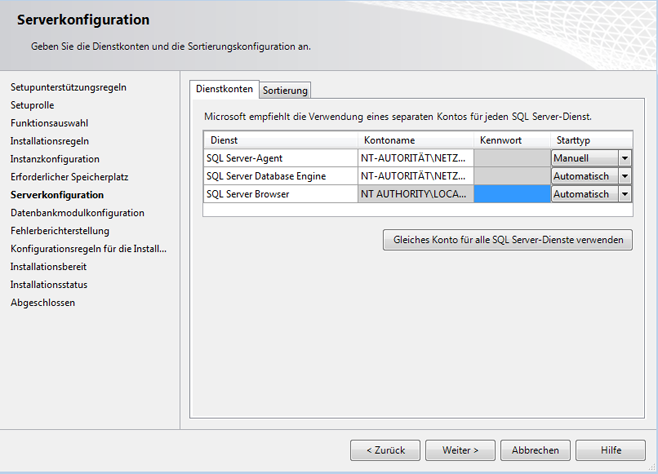Select the Dienstkonten tab
The width and height of the screenshot is (658, 474).
(x=225, y=89)
